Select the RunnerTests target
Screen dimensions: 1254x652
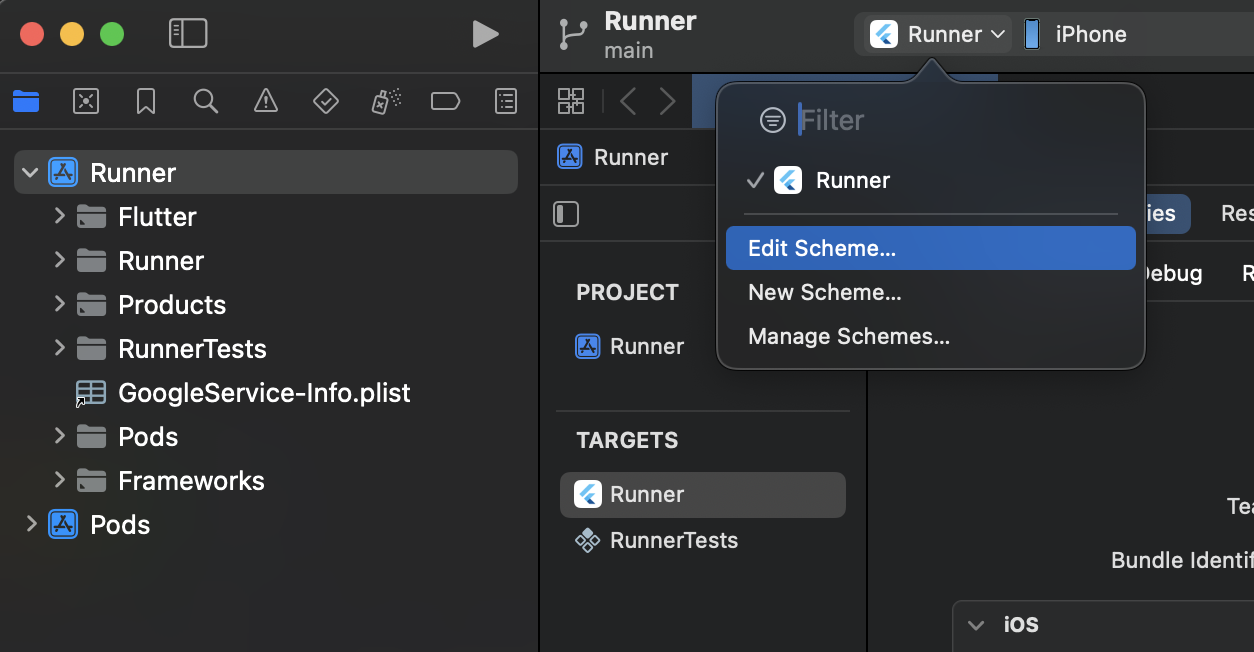[703, 541]
